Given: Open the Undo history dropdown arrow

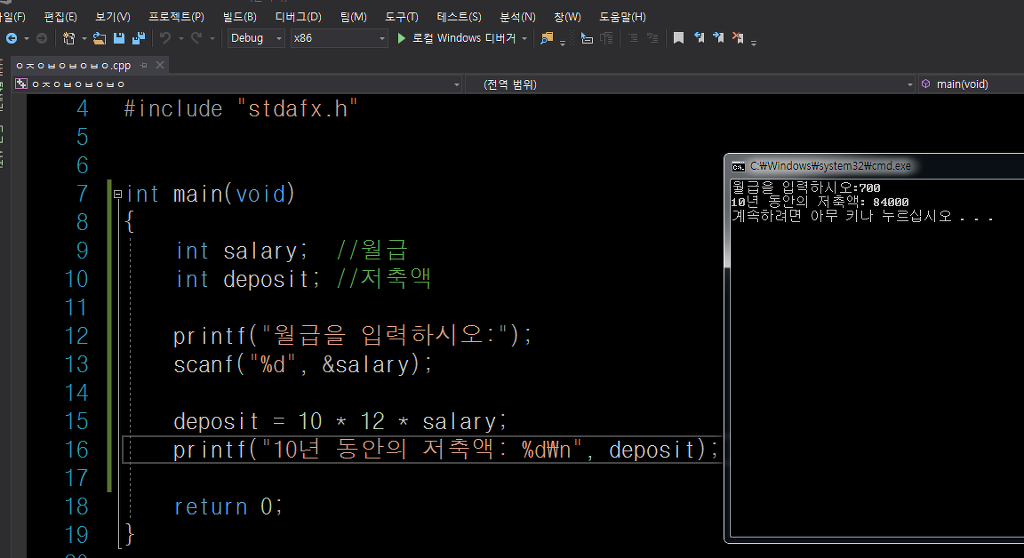Looking at the screenshot, I should 181,39.
